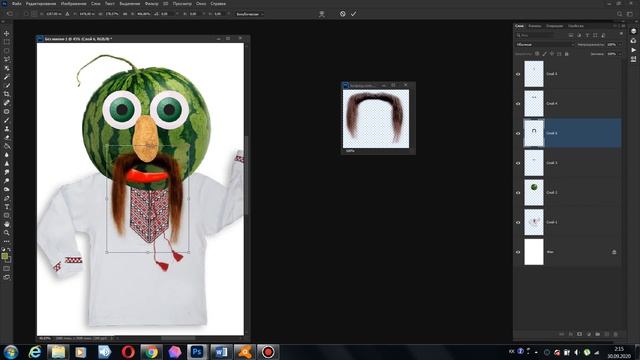Click the delete layer trash icon
This screenshot has height=360, width=640.
coord(616,334)
